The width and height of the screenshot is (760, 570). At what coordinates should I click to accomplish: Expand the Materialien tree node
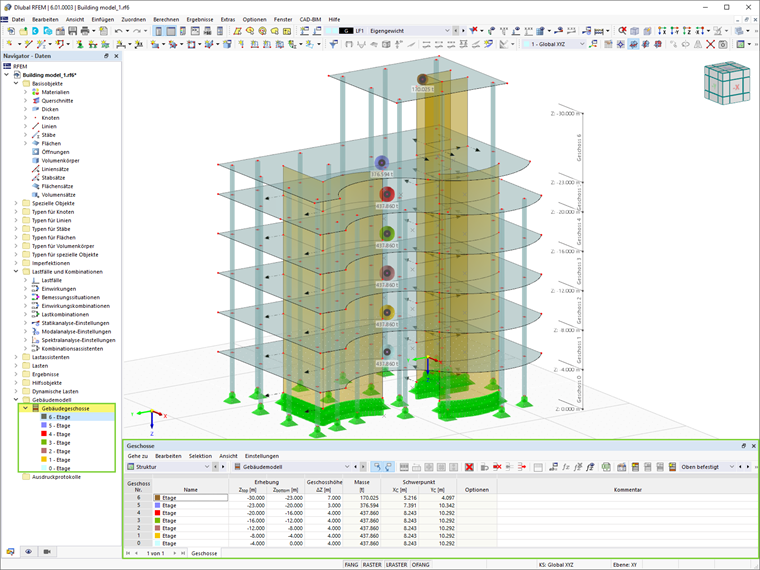pyautogui.click(x=25, y=92)
